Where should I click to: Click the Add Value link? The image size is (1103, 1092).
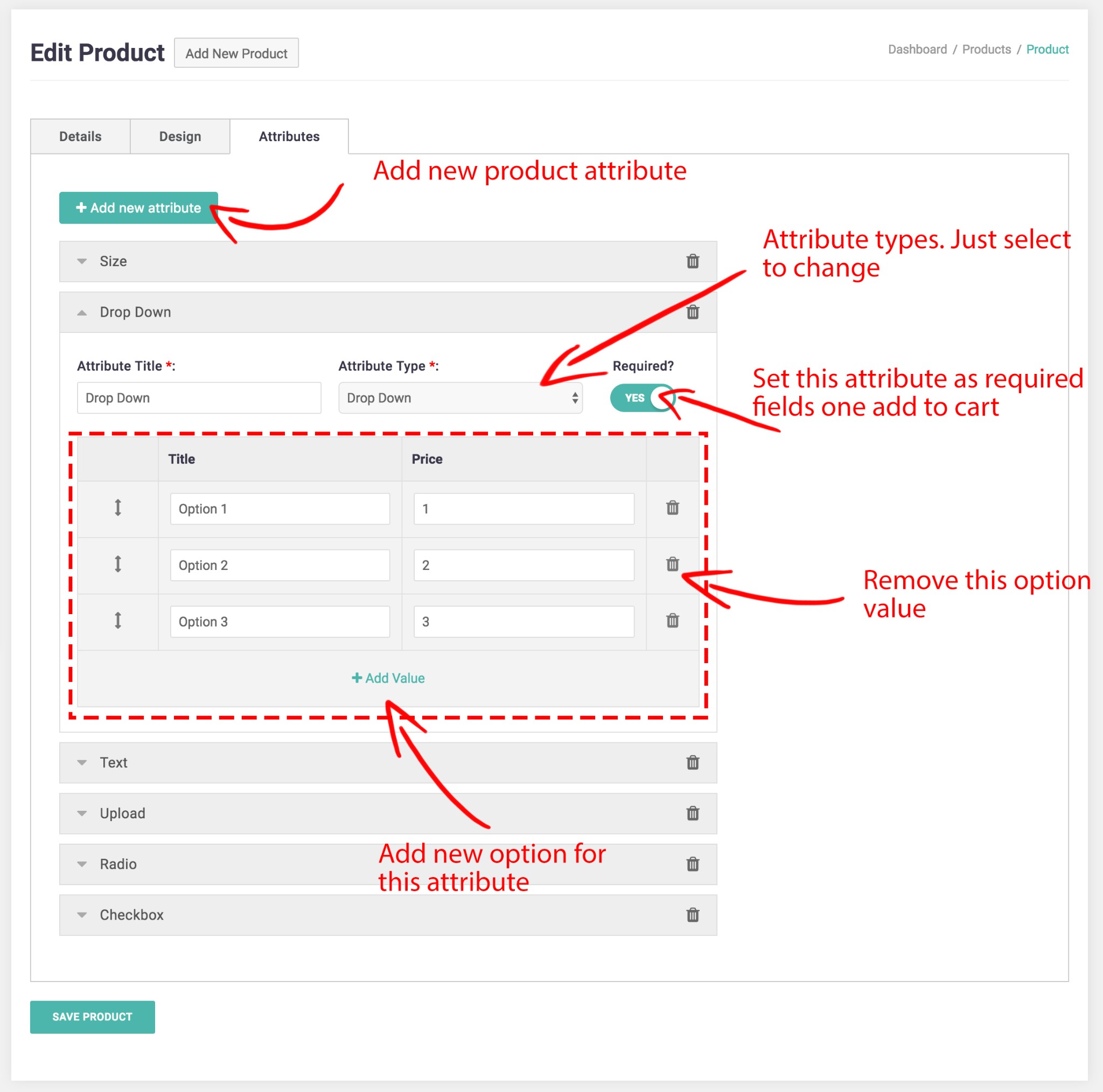click(x=388, y=678)
